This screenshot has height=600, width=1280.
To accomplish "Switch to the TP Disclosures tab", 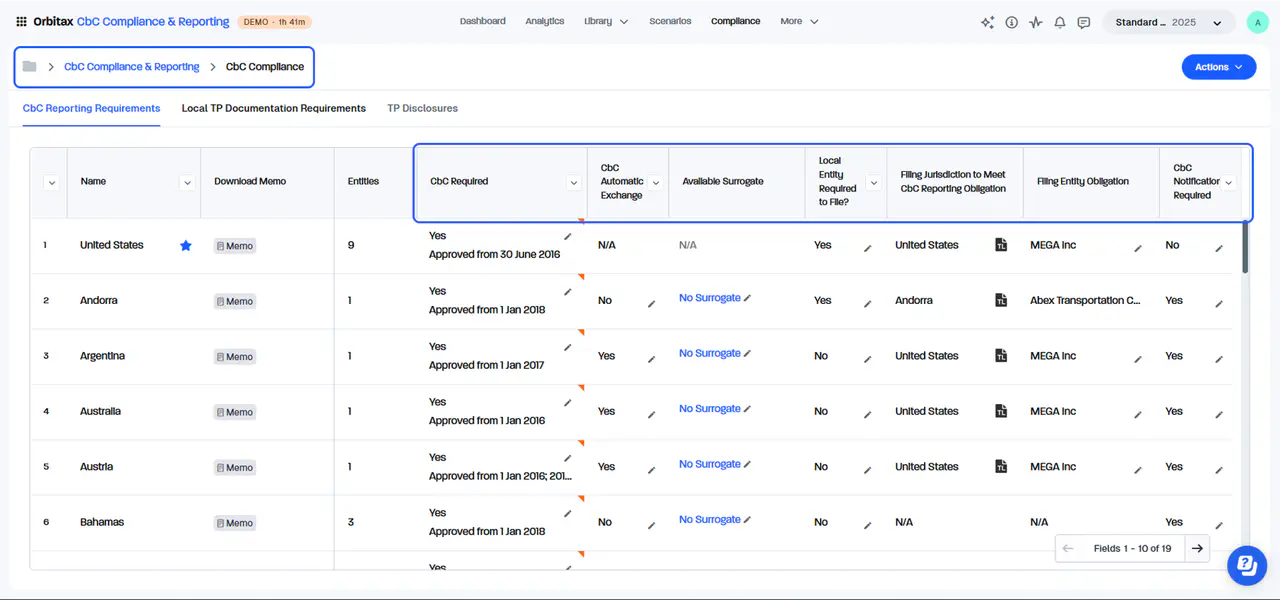I will point(422,108).
